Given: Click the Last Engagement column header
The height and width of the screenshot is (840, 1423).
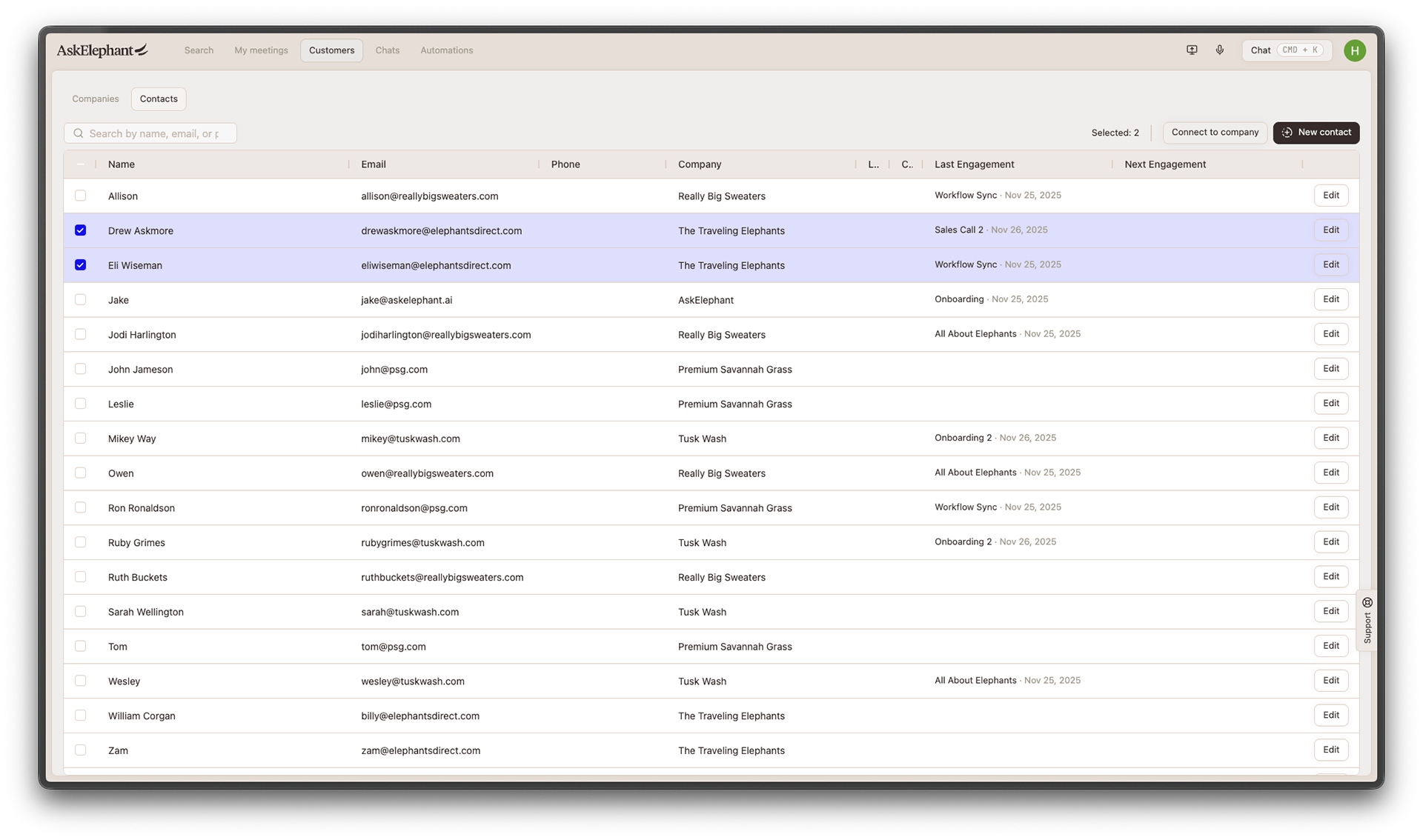Looking at the screenshot, I should 974,164.
